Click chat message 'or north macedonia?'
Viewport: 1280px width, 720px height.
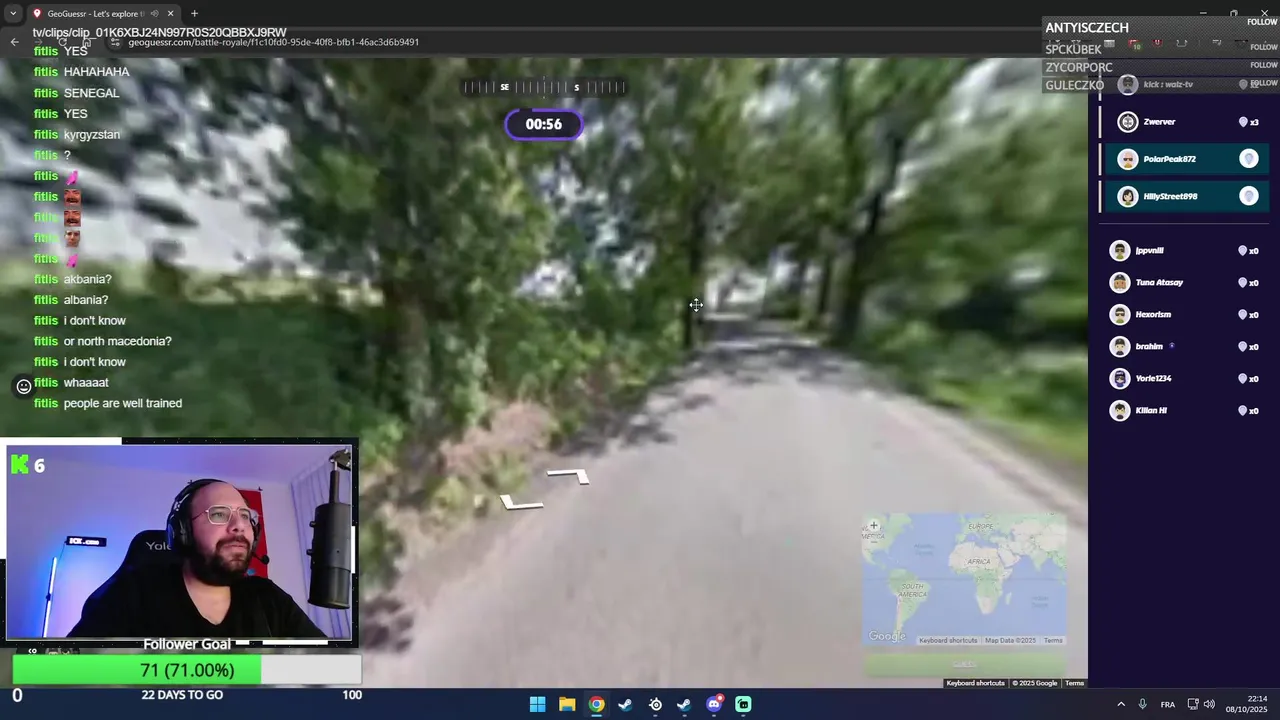click(x=117, y=341)
